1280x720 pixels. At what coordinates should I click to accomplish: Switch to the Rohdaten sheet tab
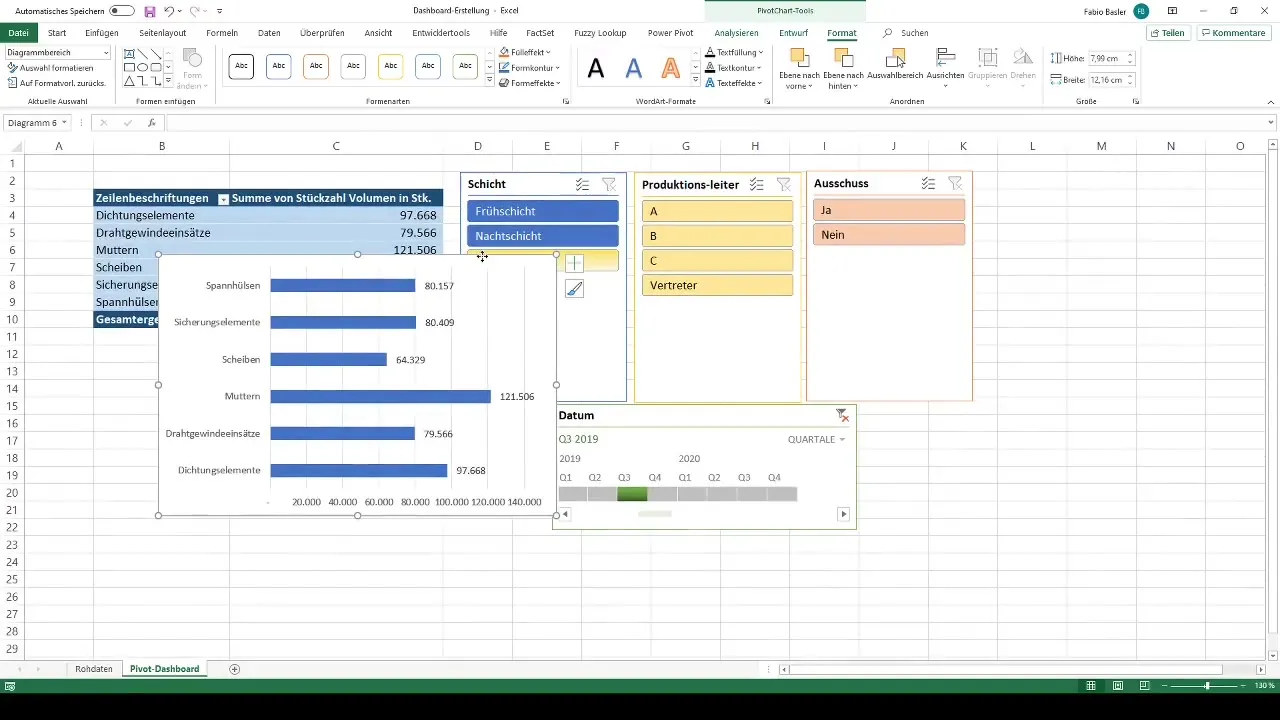click(94, 669)
